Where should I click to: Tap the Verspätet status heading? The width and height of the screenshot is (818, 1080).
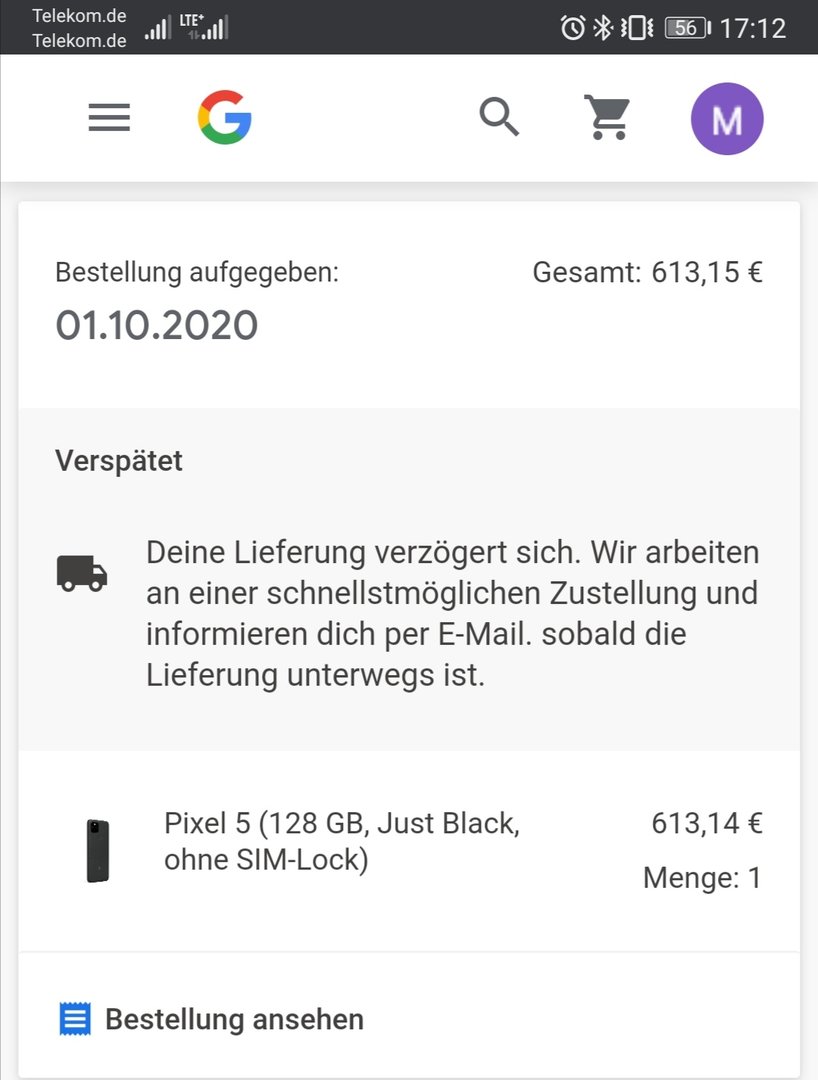coord(119,461)
